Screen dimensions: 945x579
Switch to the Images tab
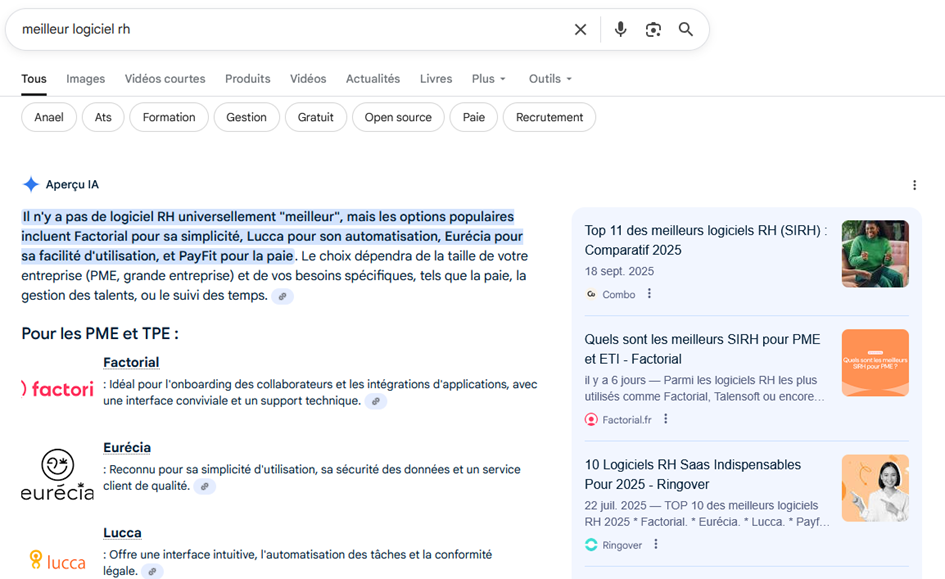86,79
